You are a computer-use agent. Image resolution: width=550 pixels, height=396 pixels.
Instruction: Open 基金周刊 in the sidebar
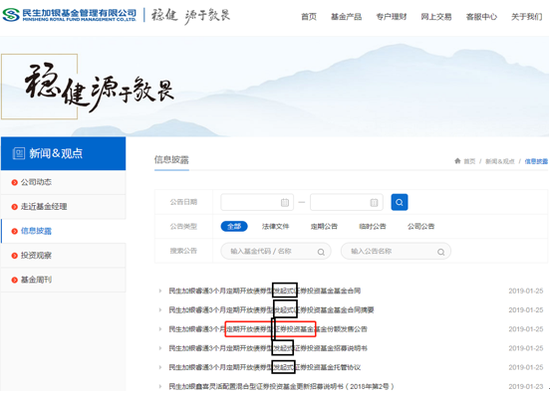[x=63, y=280]
